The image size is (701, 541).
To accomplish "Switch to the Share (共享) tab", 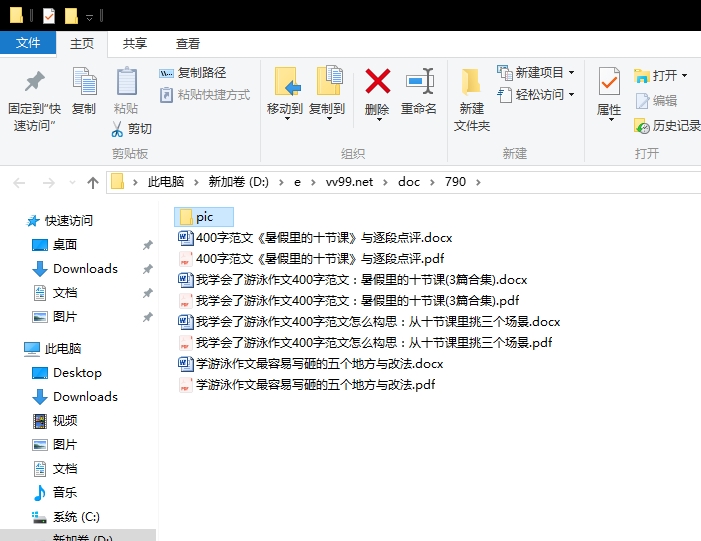I will coord(135,43).
